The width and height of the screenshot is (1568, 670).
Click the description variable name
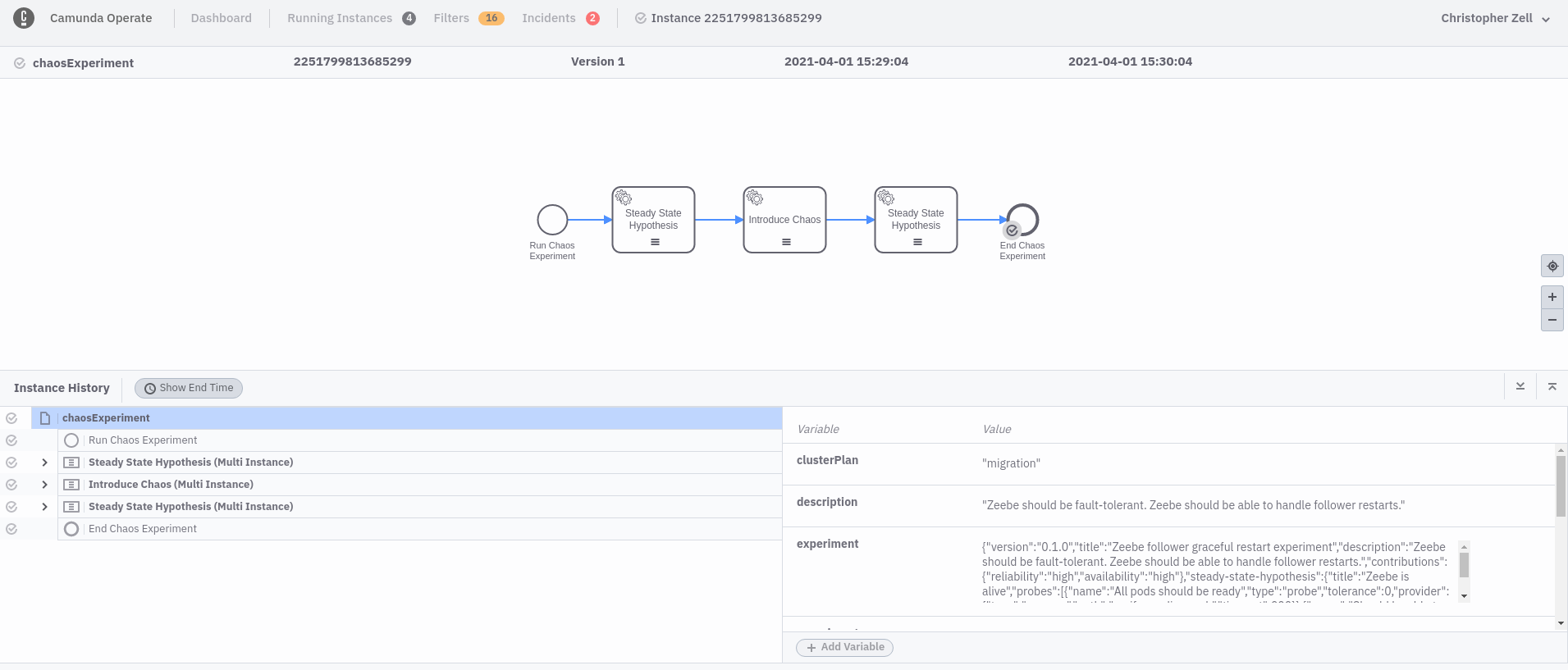(x=827, y=502)
